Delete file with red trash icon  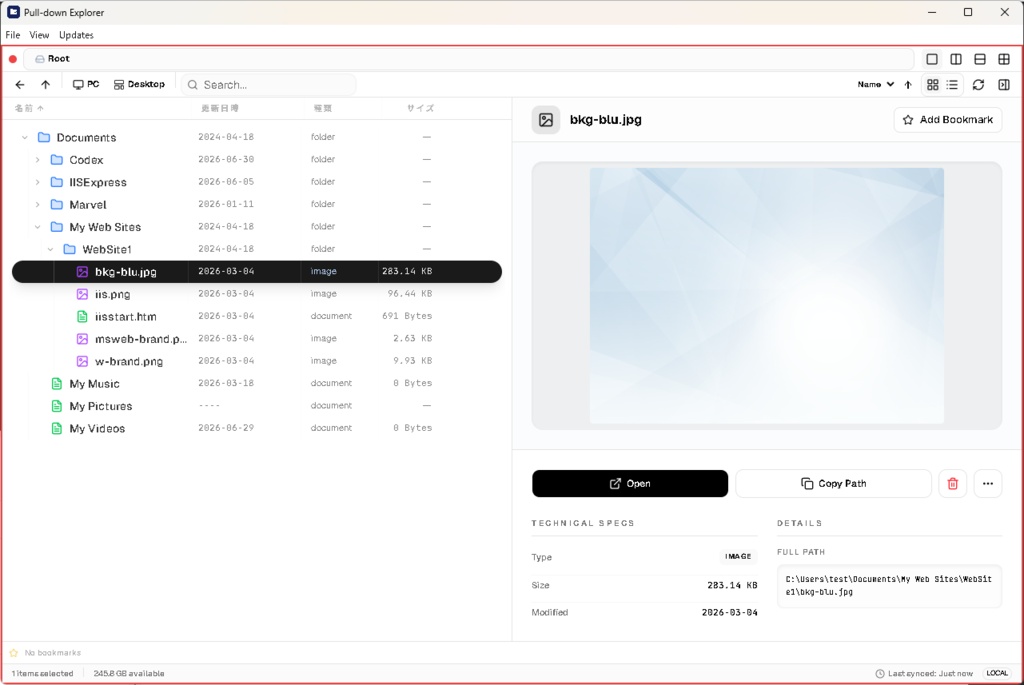click(x=952, y=484)
